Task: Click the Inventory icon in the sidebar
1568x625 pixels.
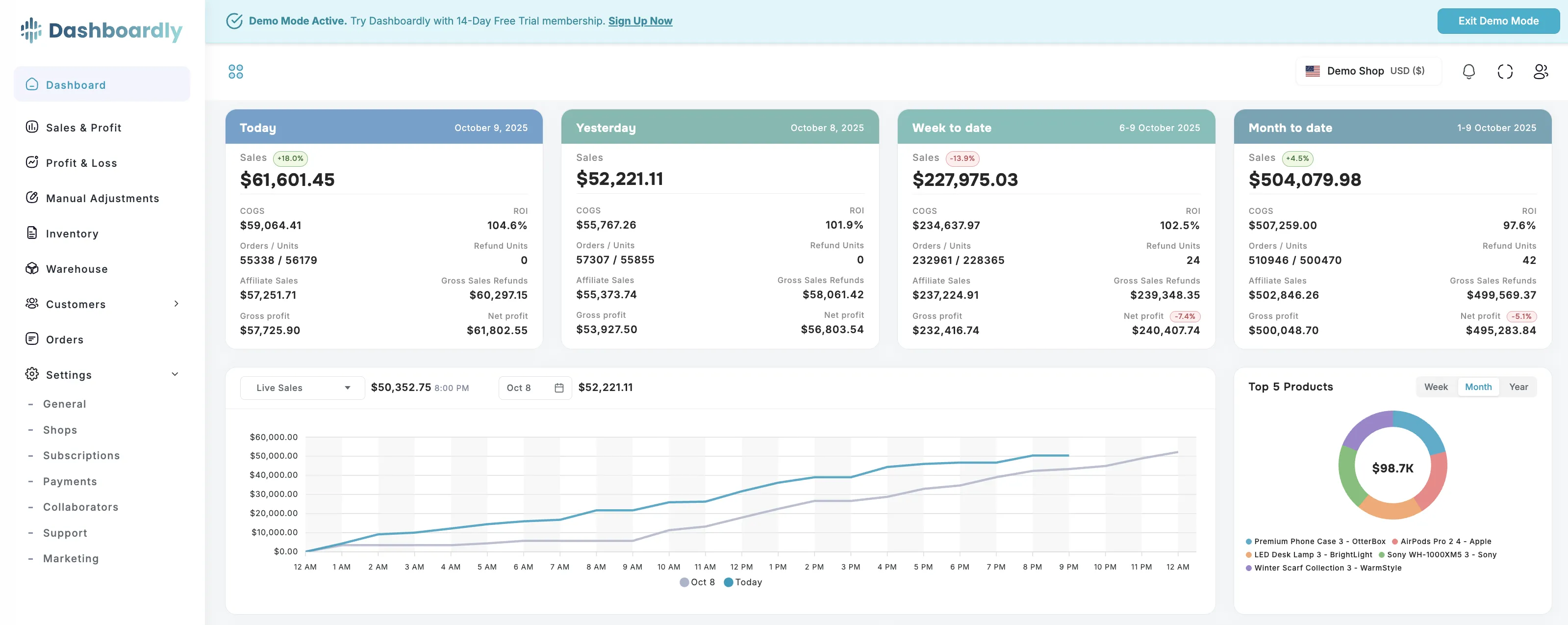Action: click(x=32, y=234)
